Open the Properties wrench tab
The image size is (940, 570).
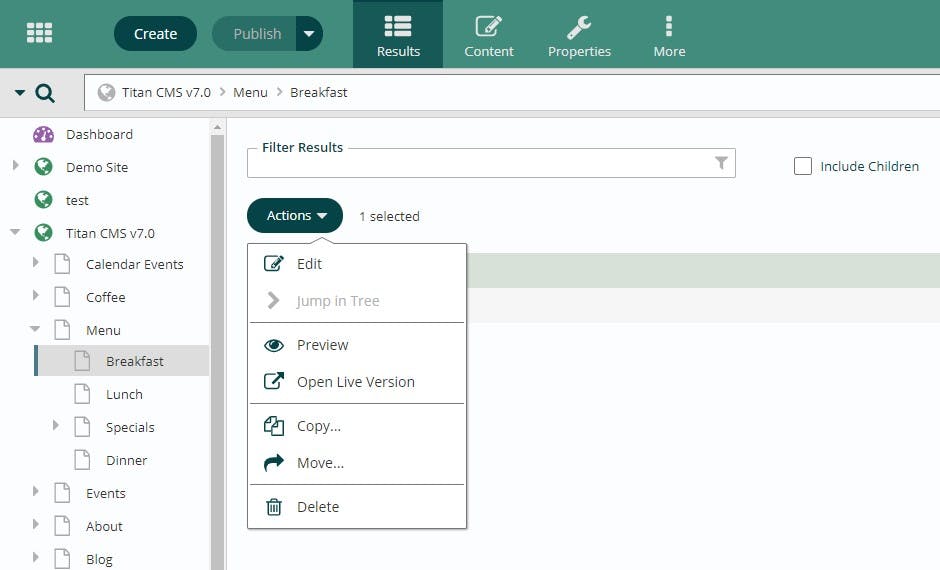[579, 34]
